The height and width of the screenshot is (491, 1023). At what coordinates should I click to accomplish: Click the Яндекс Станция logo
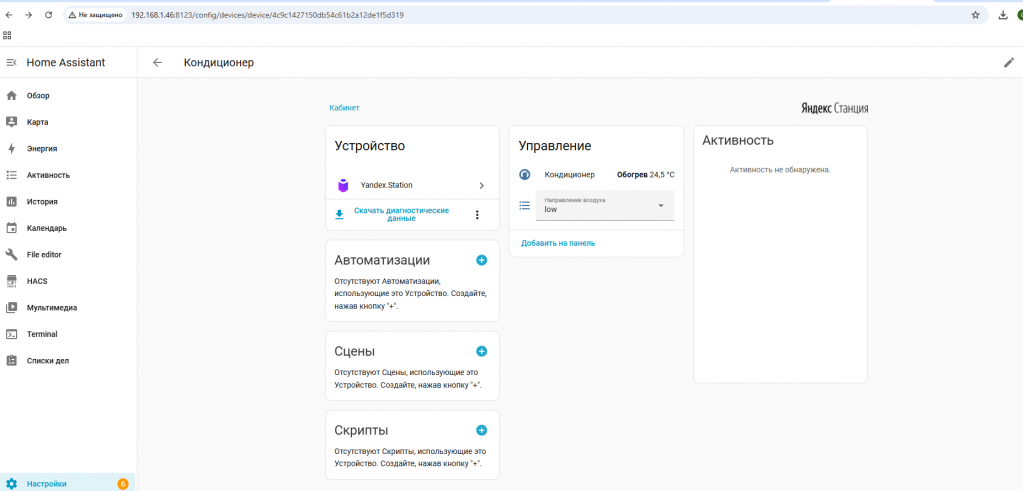(834, 109)
